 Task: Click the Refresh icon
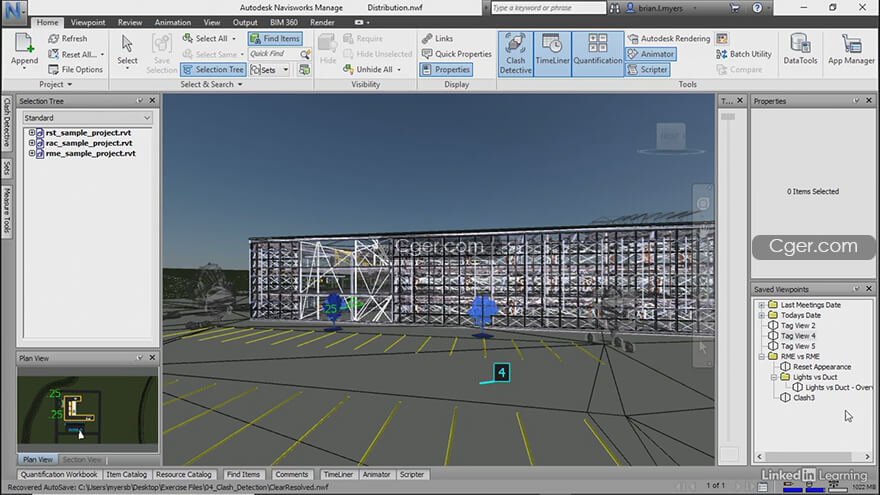tap(53, 38)
